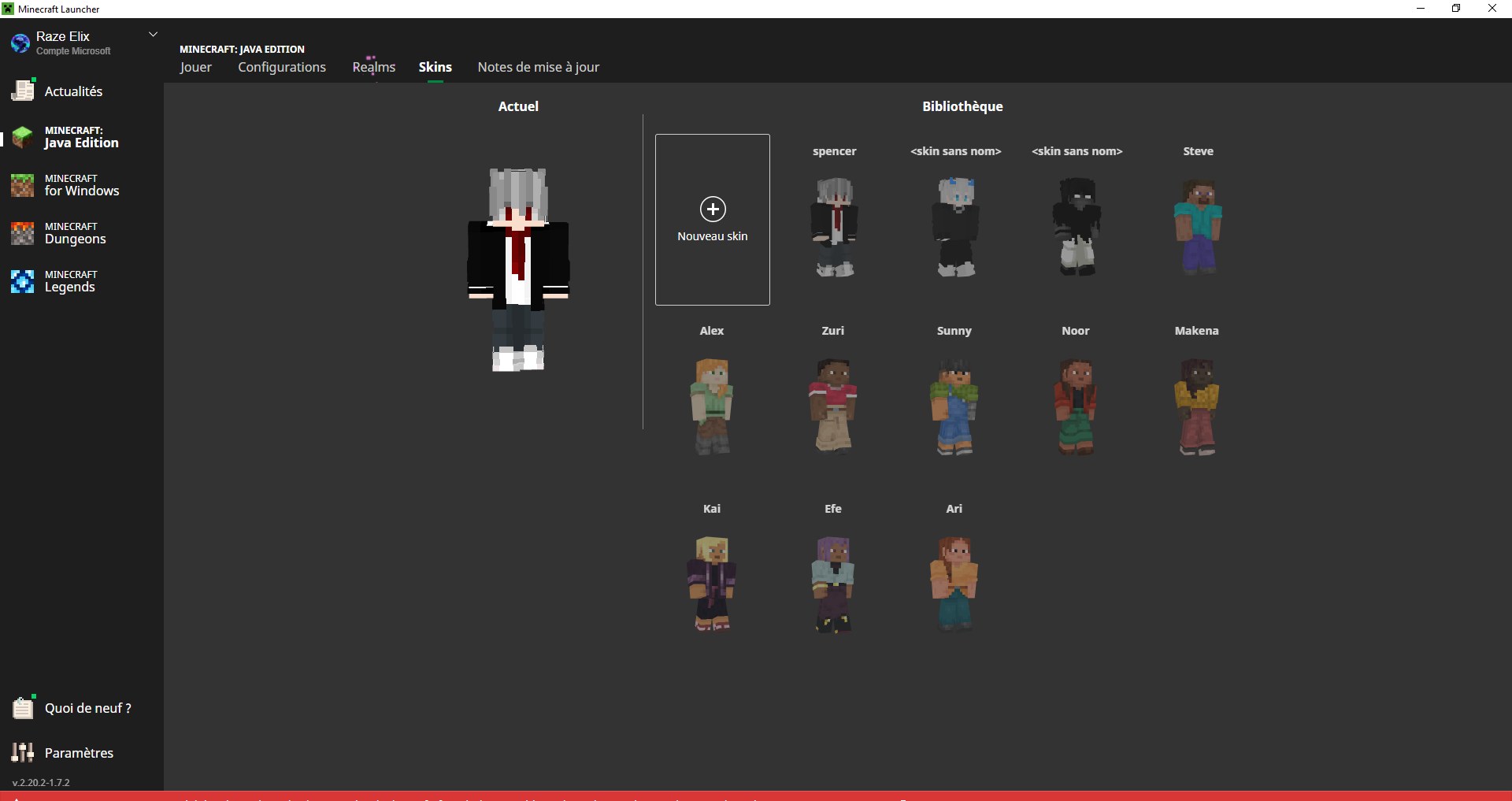Select the Minecraft for Windows icon
Image resolution: width=1512 pixels, height=801 pixels.
tap(23, 186)
